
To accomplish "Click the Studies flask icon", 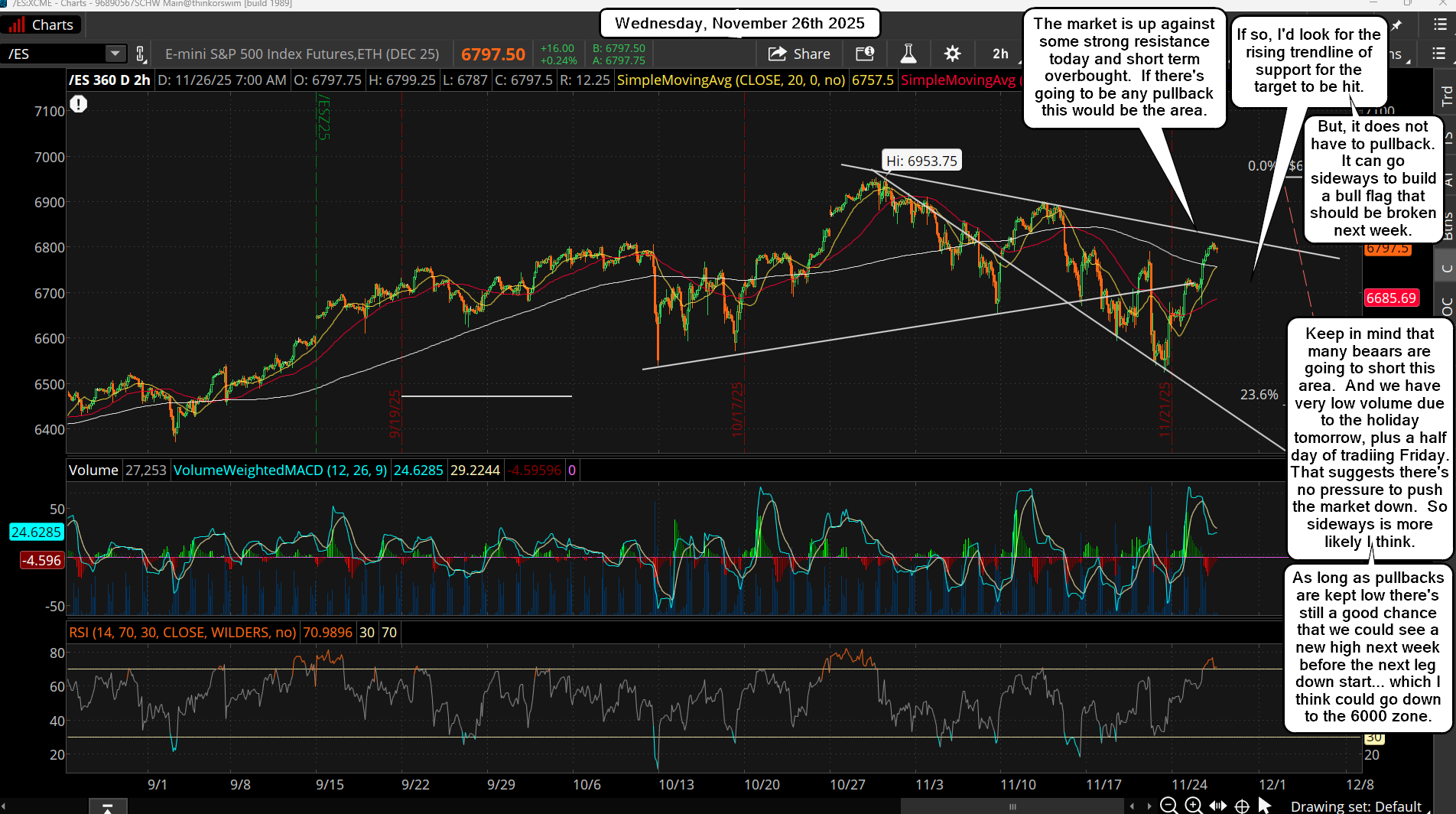I will [908, 54].
